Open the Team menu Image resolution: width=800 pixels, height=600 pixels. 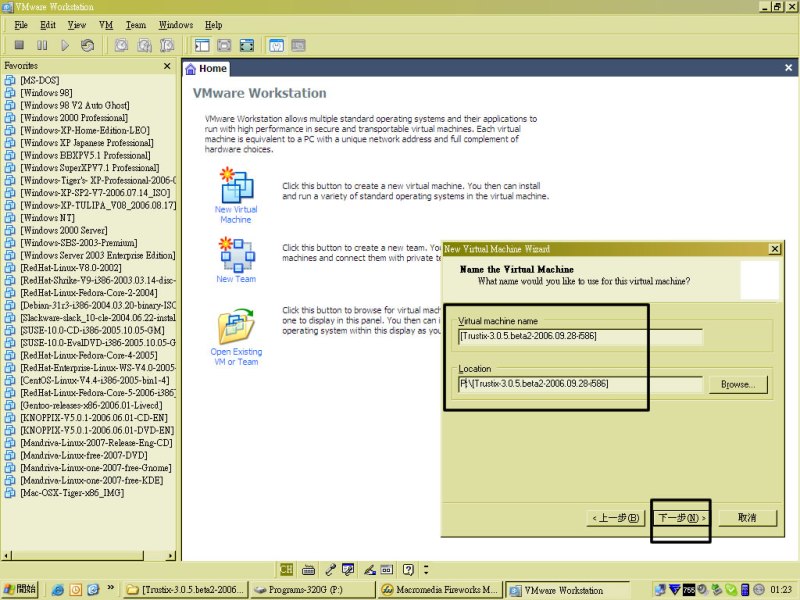[x=136, y=25]
